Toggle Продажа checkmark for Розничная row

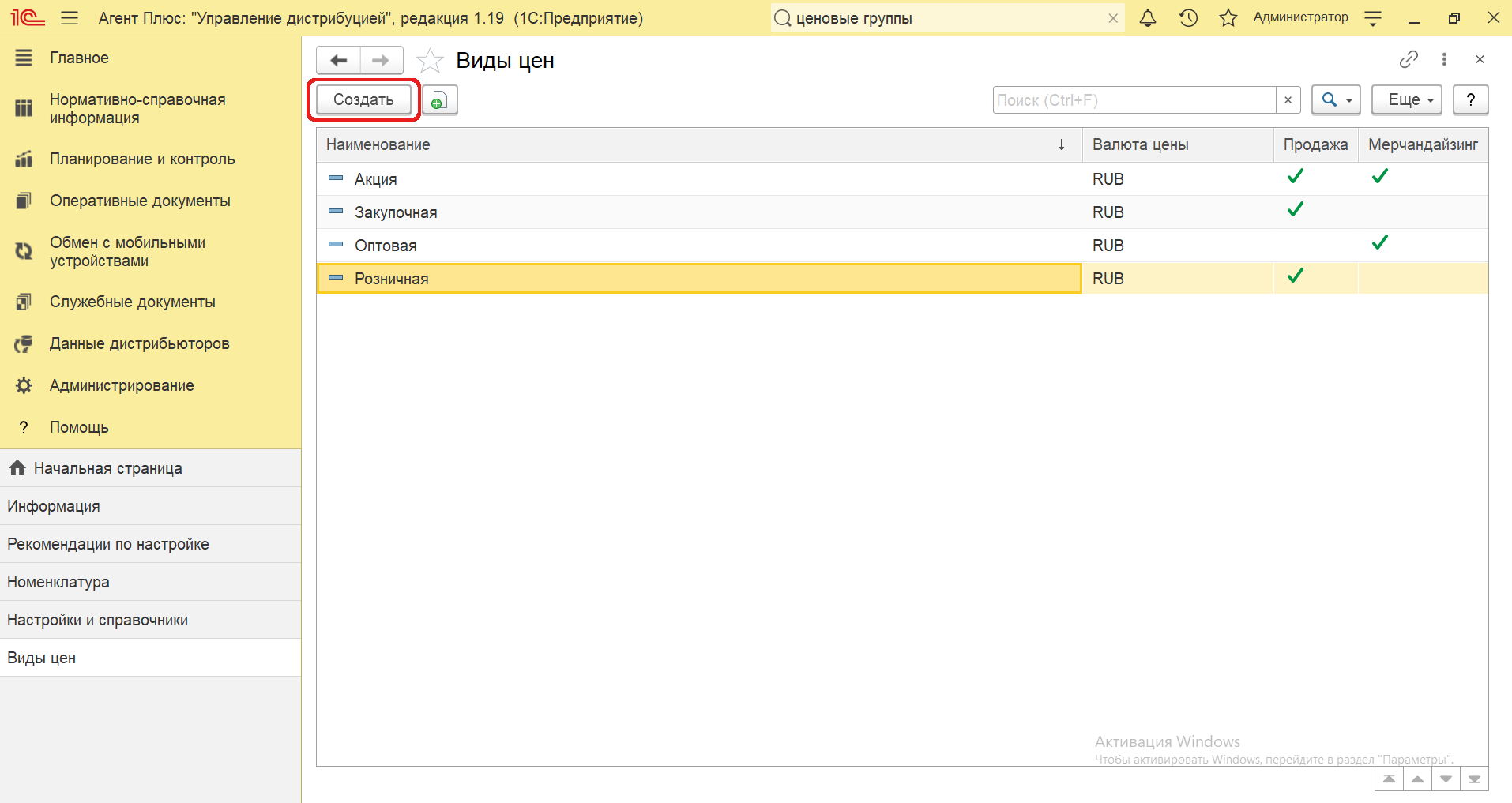[x=1296, y=276]
